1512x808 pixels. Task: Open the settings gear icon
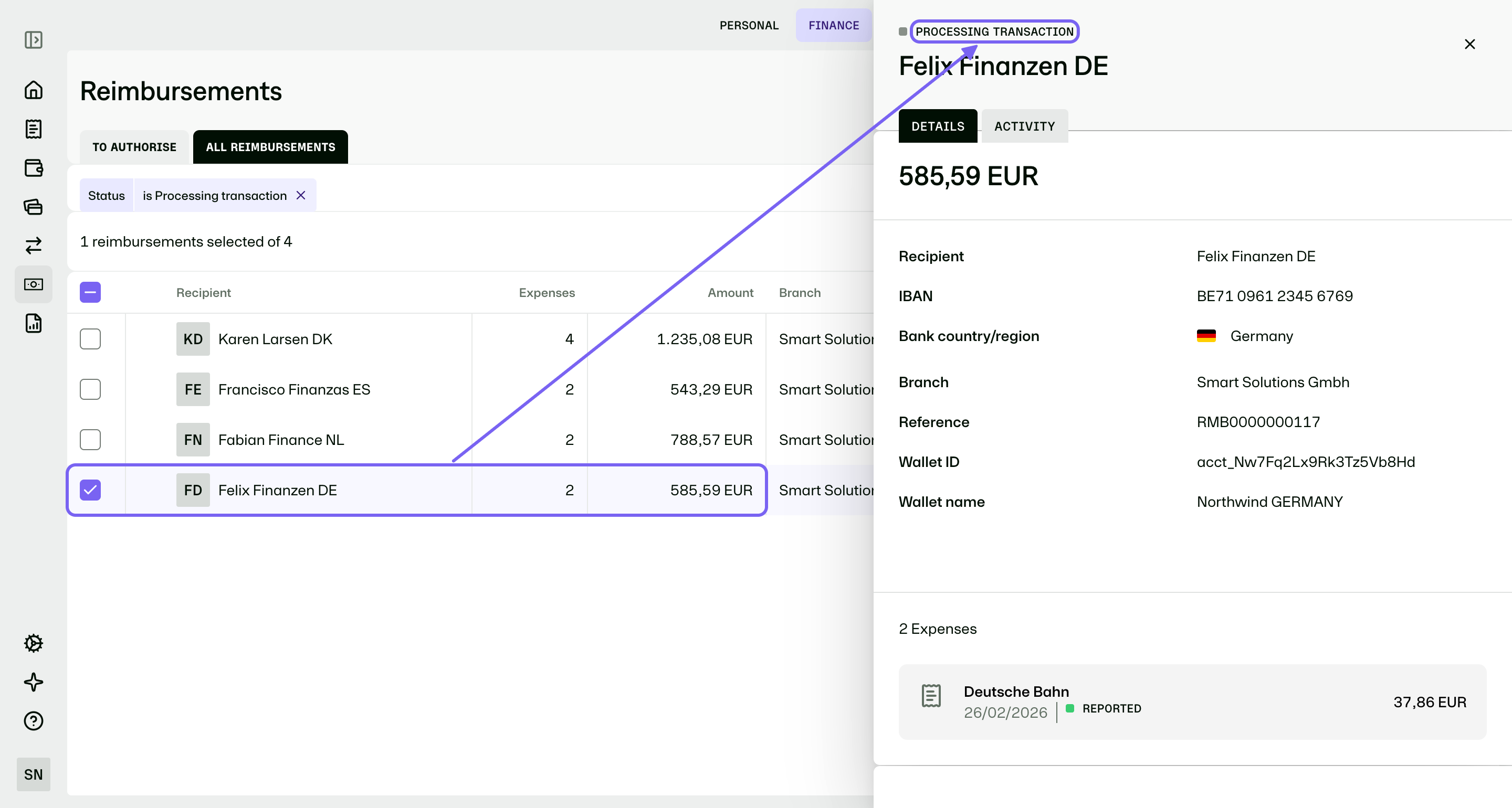(34, 643)
